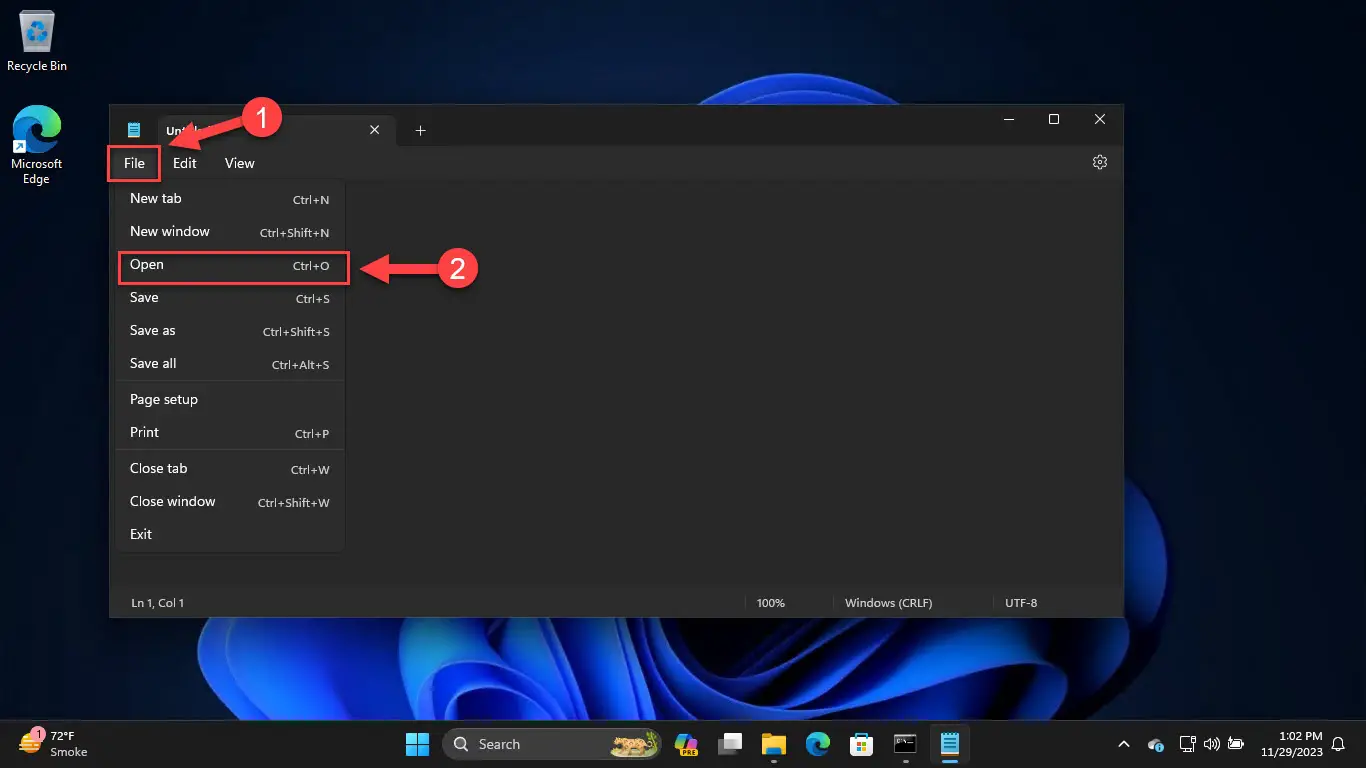
Task: Choose Close window in the File menu
Action: click(x=230, y=502)
